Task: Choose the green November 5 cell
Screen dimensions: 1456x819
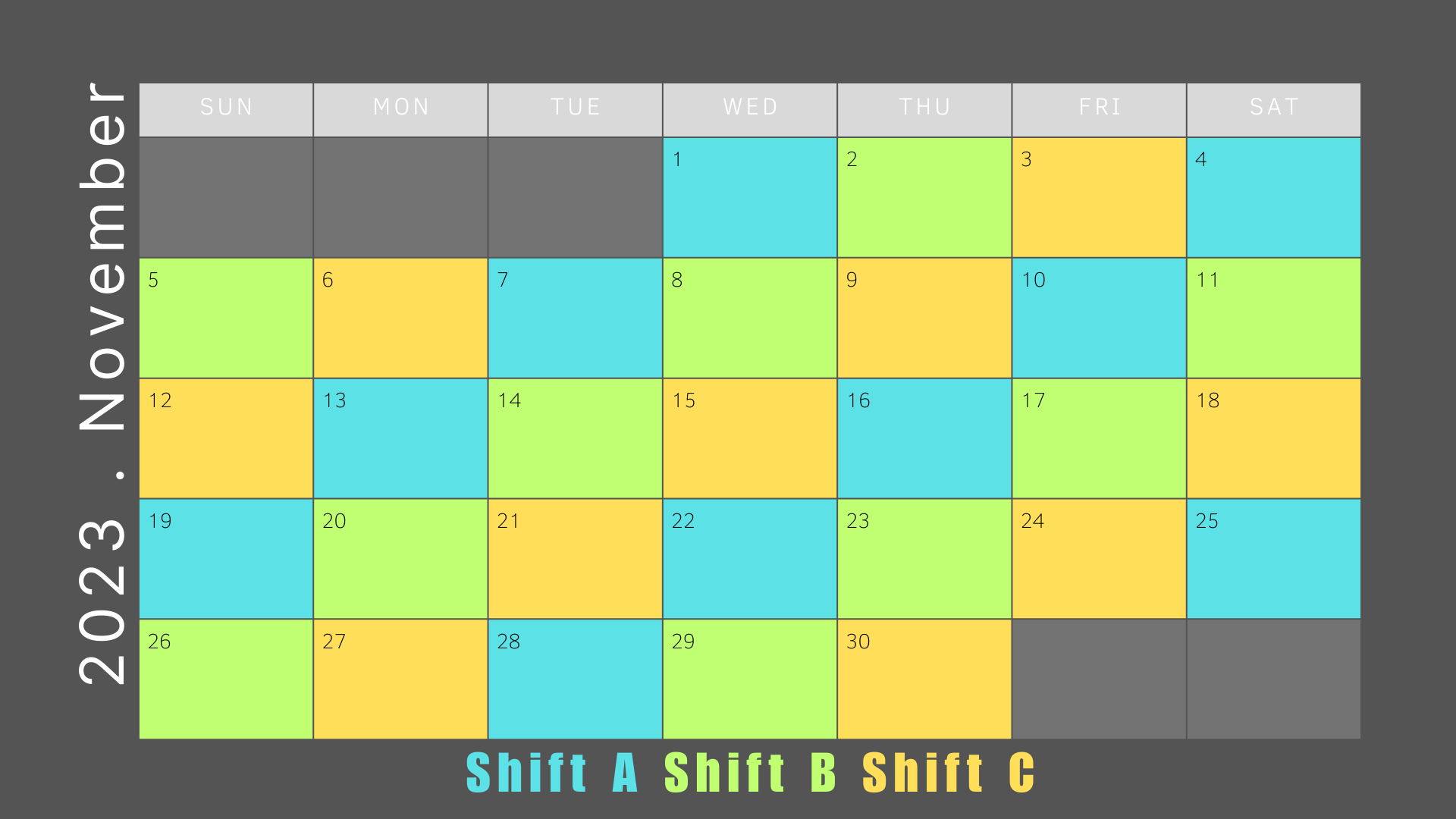Action: click(226, 318)
